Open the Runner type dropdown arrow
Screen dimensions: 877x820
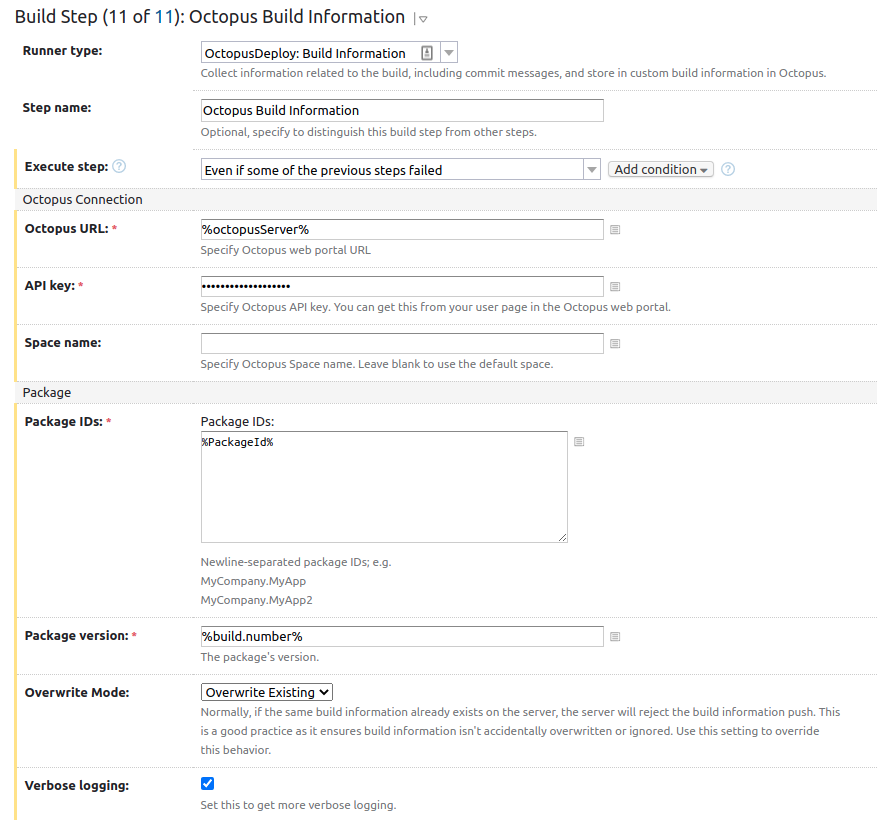coord(449,53)
